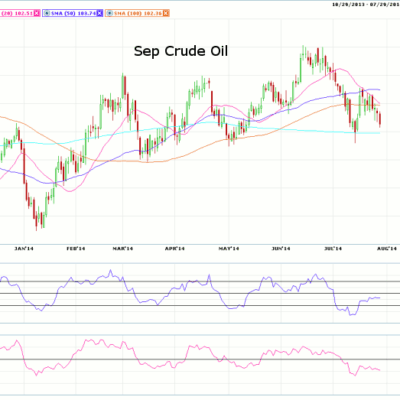Open settings icon of SMA (50) tag

47,13
